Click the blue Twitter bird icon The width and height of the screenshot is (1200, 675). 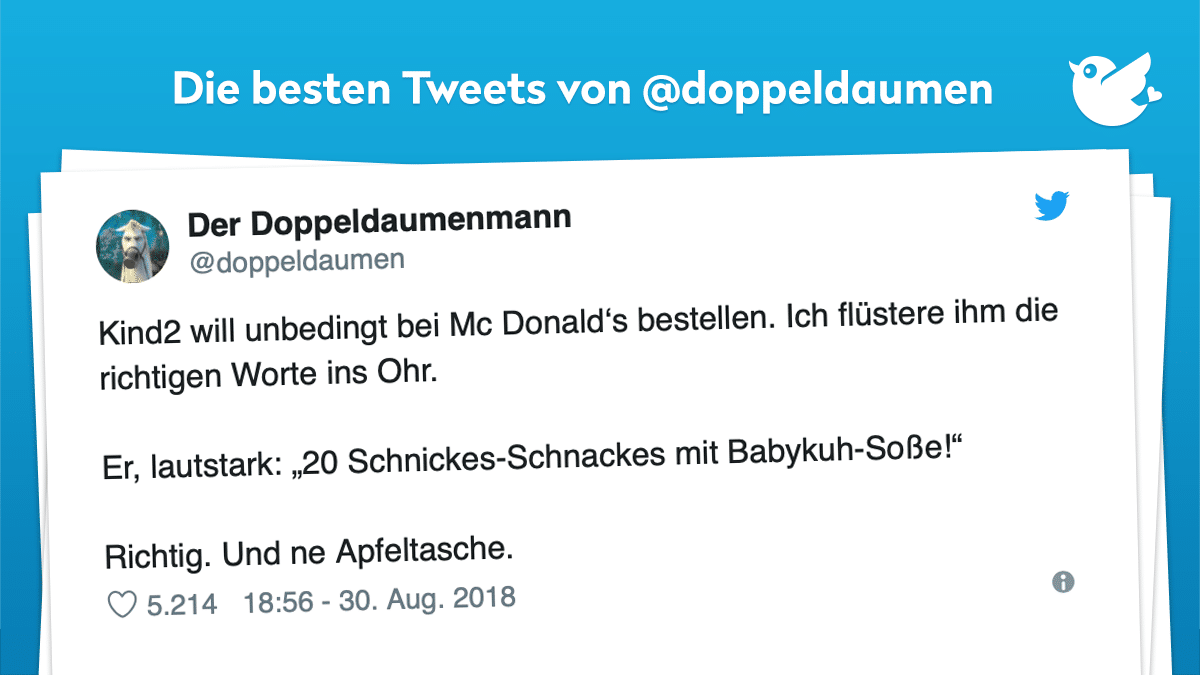tap(1052, 206)
